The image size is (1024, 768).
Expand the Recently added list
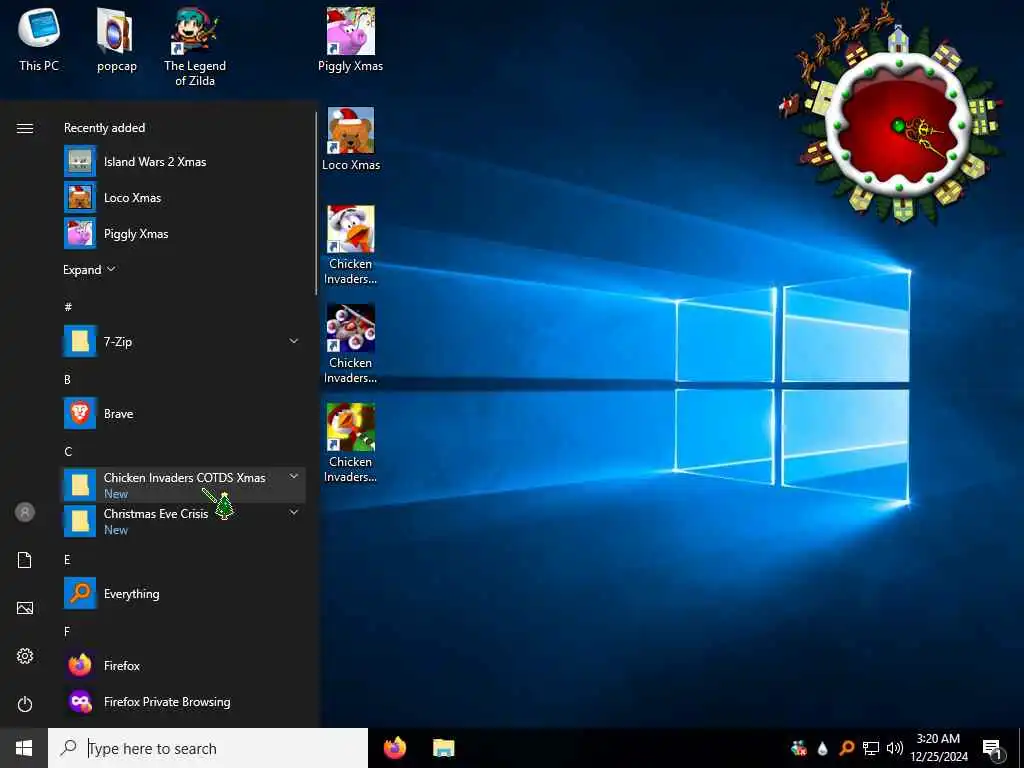click(x=89, y=270)
